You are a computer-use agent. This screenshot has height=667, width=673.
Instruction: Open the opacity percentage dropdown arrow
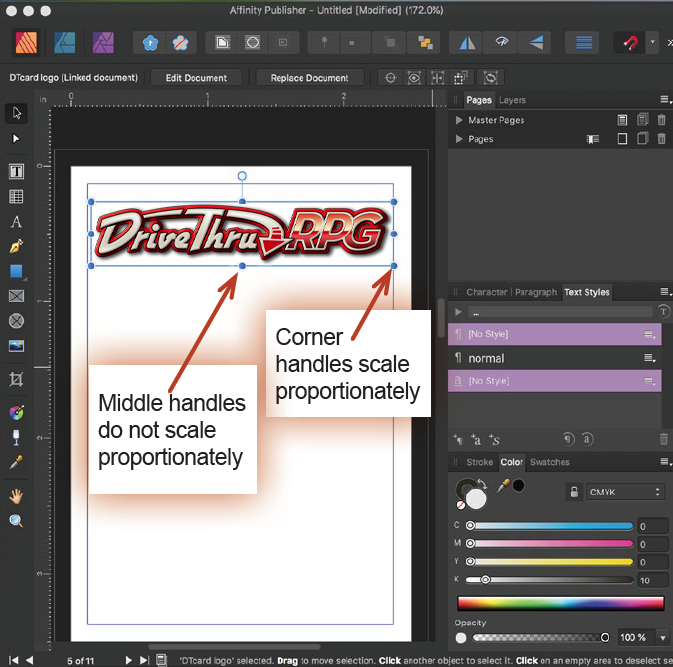pos(662,638)
